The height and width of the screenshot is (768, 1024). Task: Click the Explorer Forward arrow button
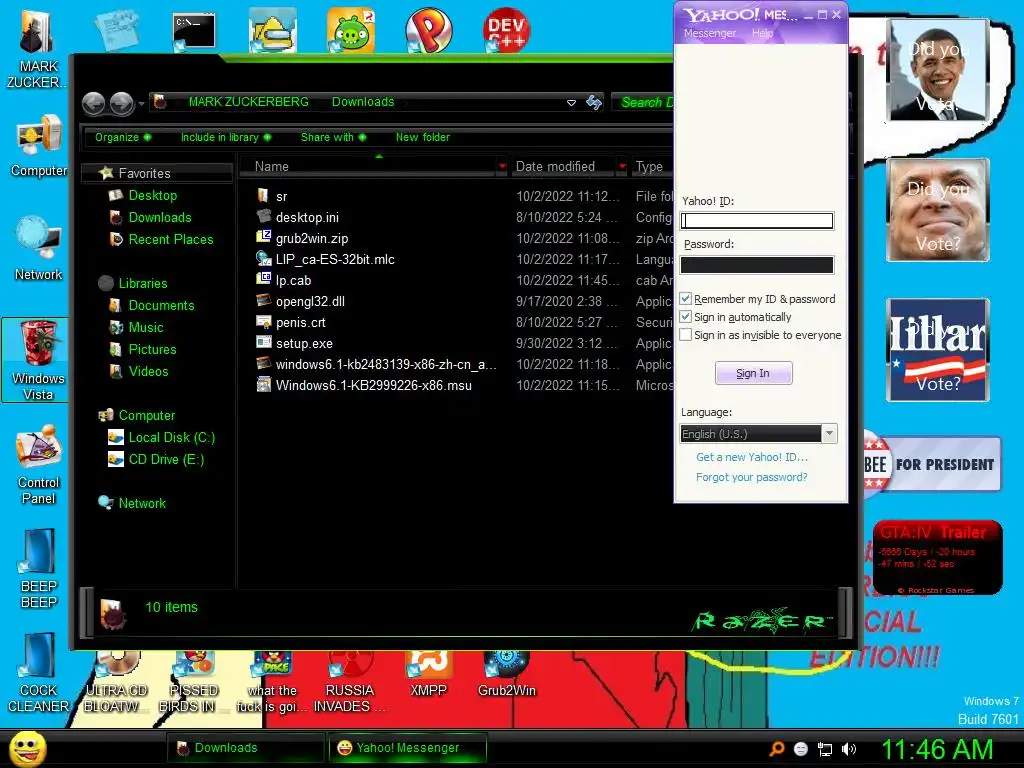pos(121,103)
